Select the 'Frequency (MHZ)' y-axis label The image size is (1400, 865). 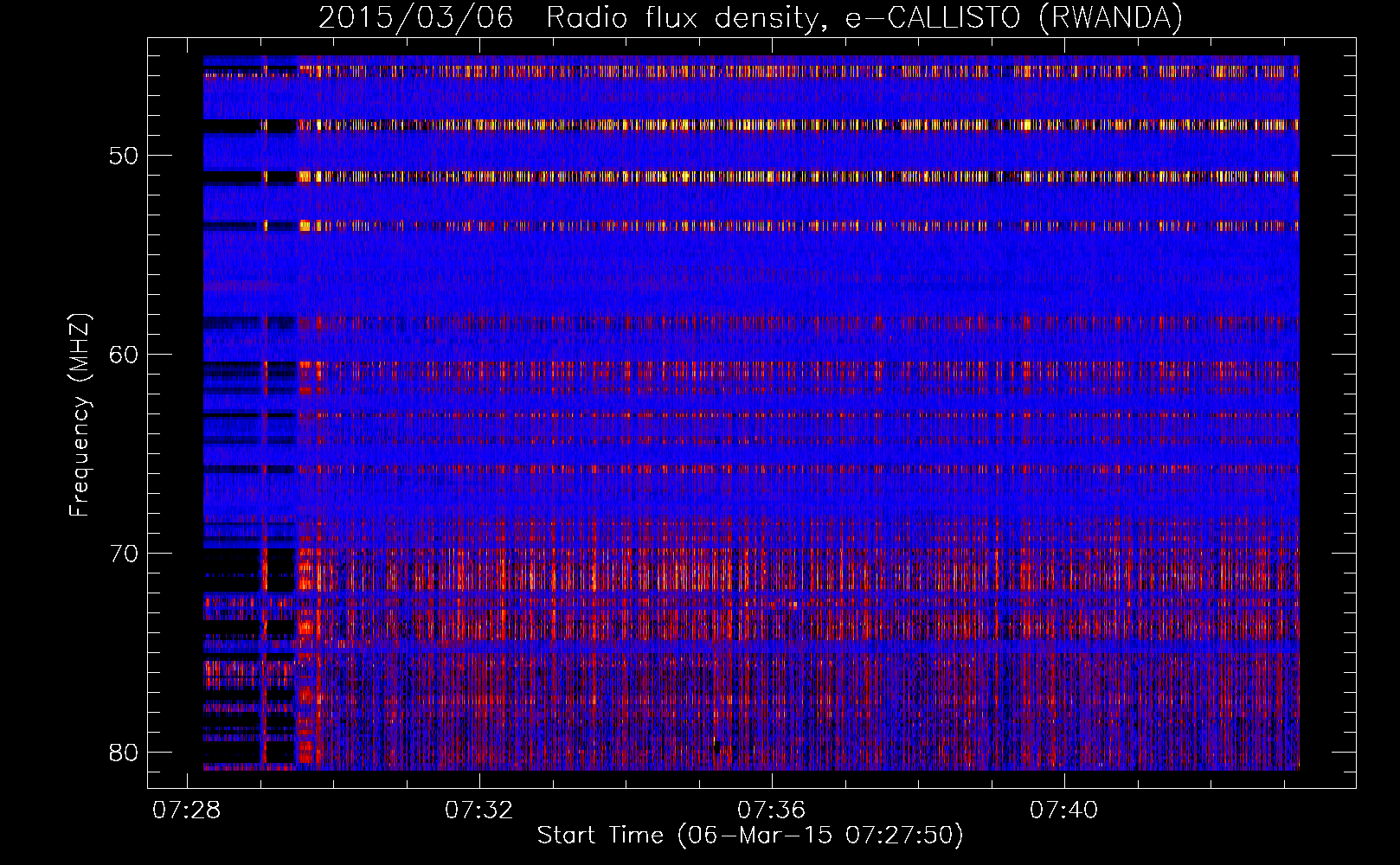pos(80,414)
